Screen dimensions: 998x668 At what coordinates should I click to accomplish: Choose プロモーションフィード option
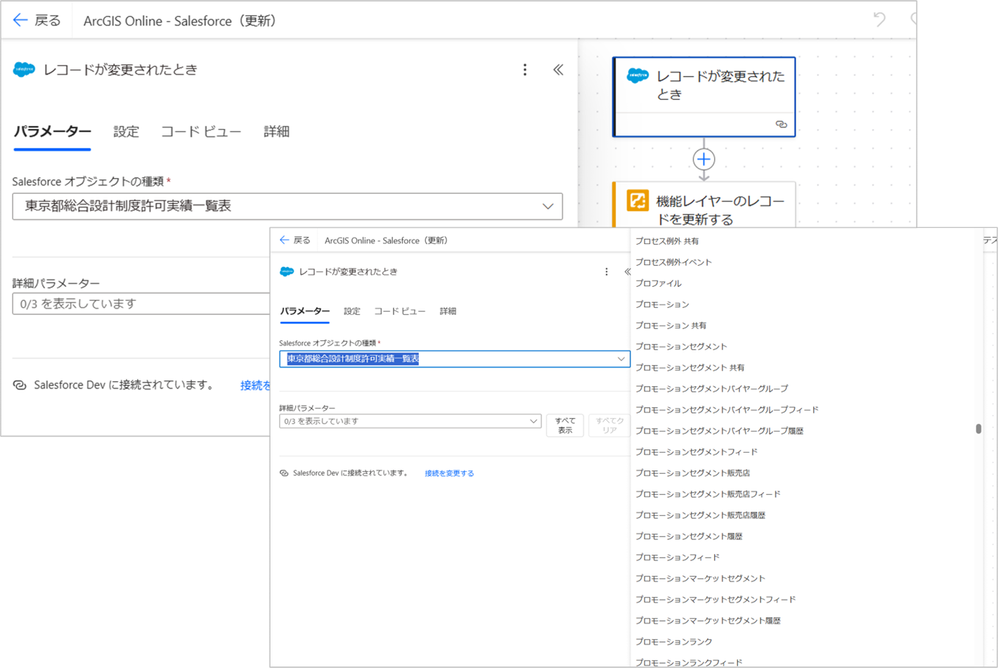[677, 557]
